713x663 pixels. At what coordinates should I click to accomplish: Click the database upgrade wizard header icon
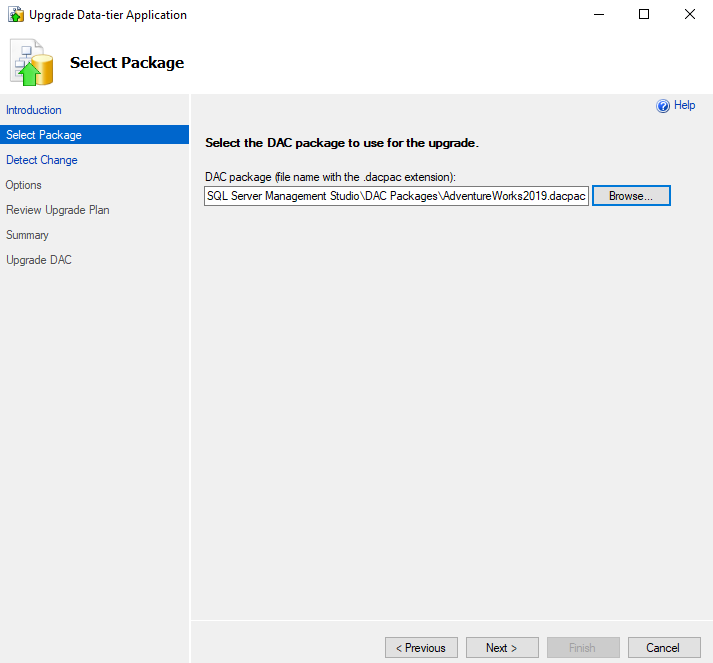tap(31, 63)
